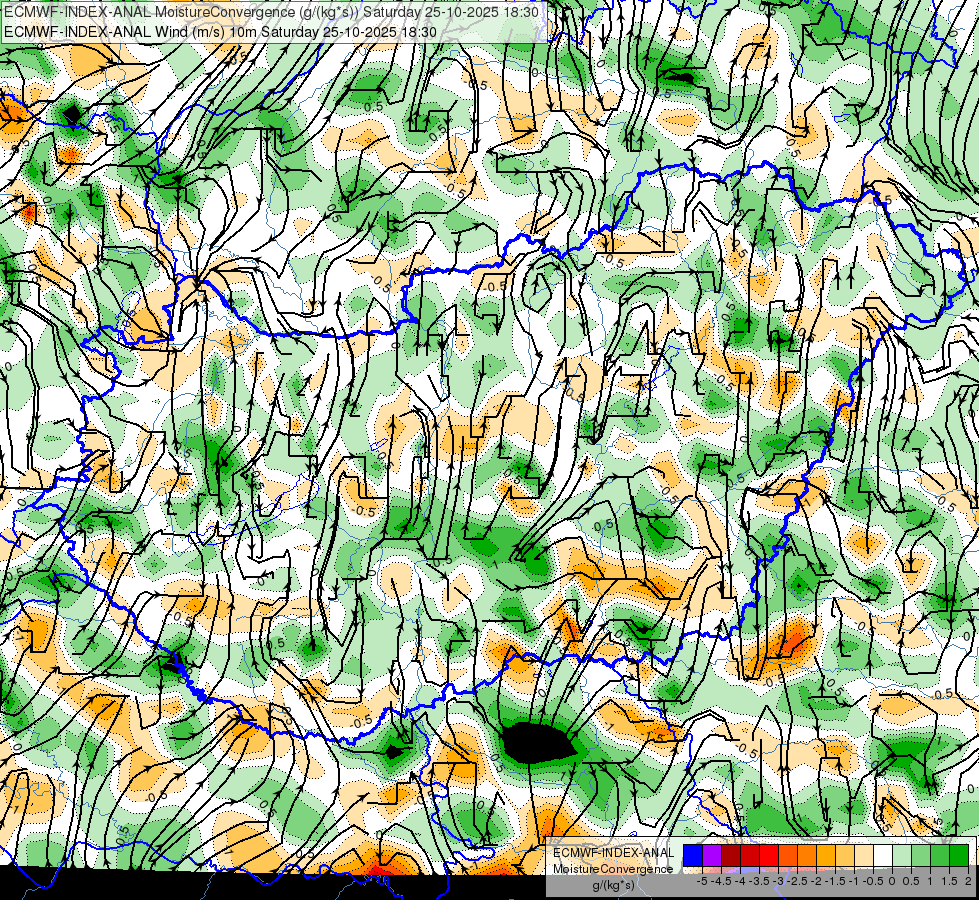Click legend tick label '-4.5'
This screenshot has height=900, width=979.
(721, 881)
